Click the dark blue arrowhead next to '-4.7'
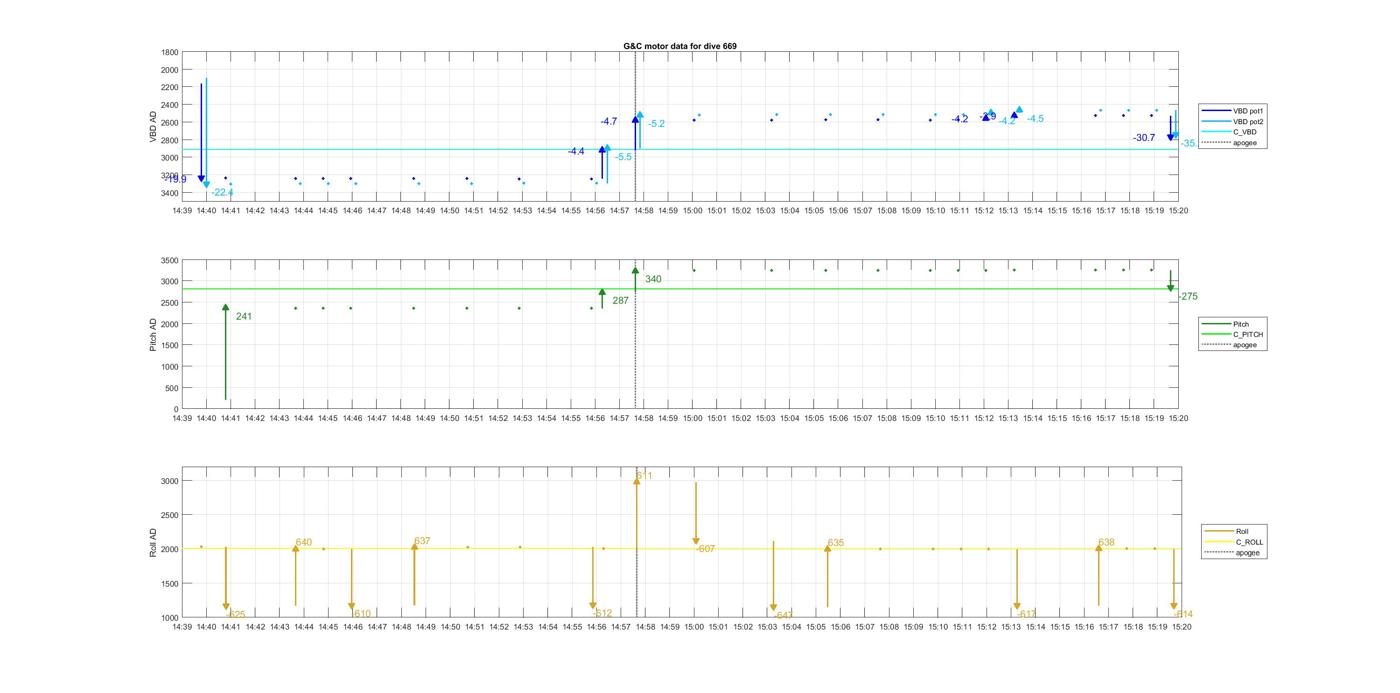The width and height of the screenshot is (1400, 693). 635,120
